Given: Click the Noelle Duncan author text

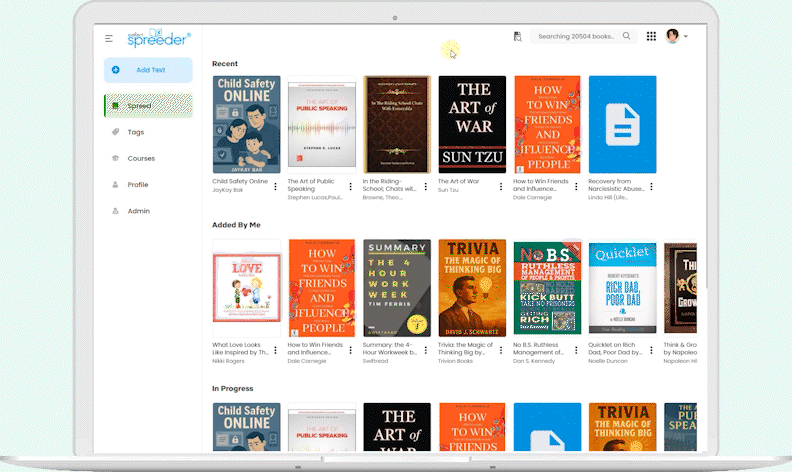Looking at the screenshot, I should pyautogui.click(x=608, y=361).
